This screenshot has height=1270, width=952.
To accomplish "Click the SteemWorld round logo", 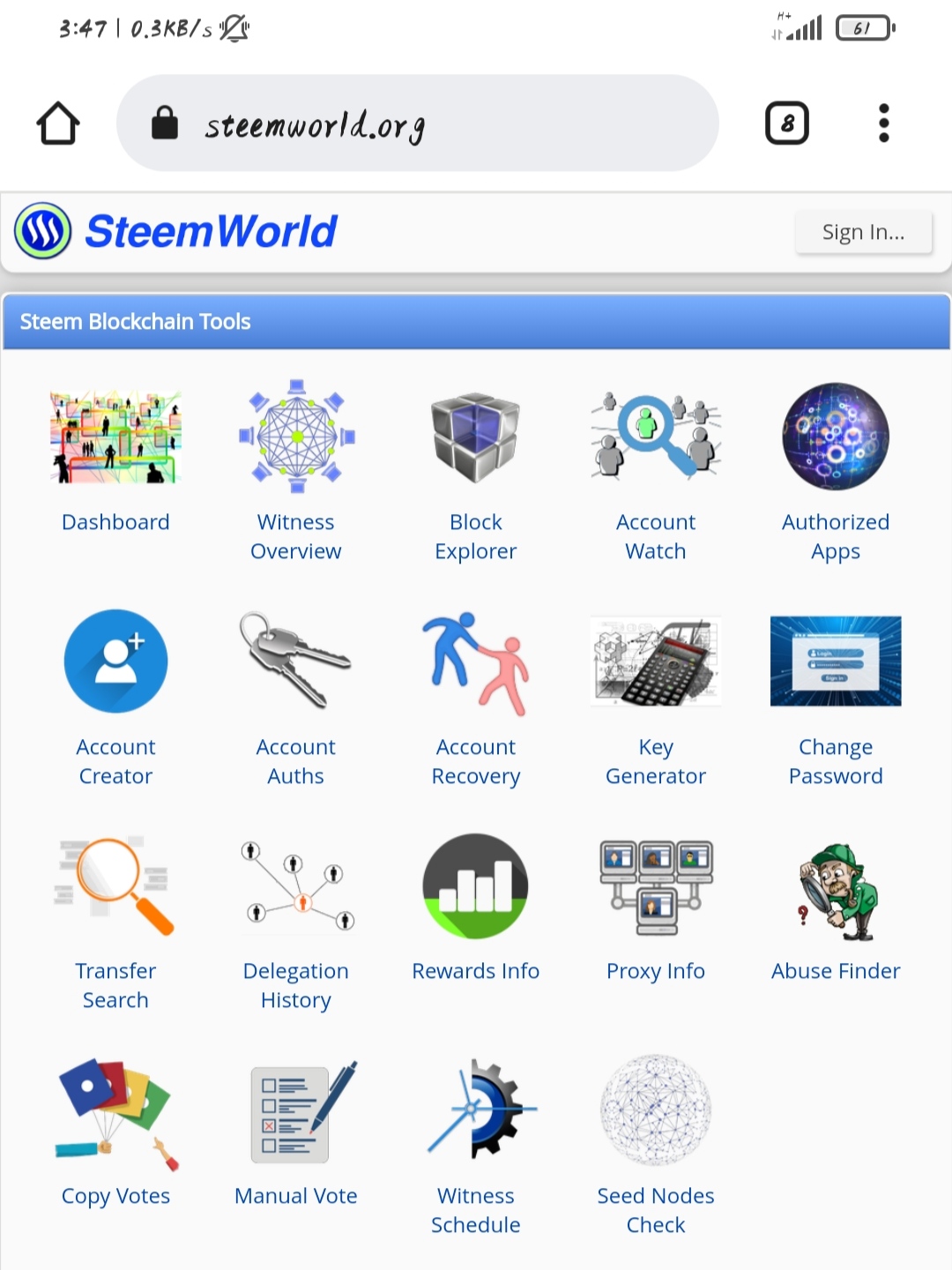I will (42, 231).
